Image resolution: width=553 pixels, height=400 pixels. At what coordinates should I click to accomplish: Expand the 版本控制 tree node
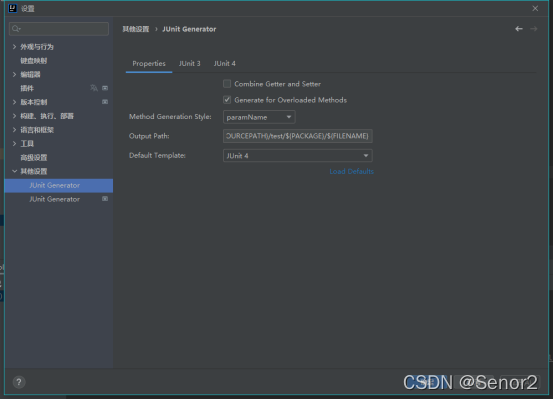pyautogui.click(x=14, y=102)
